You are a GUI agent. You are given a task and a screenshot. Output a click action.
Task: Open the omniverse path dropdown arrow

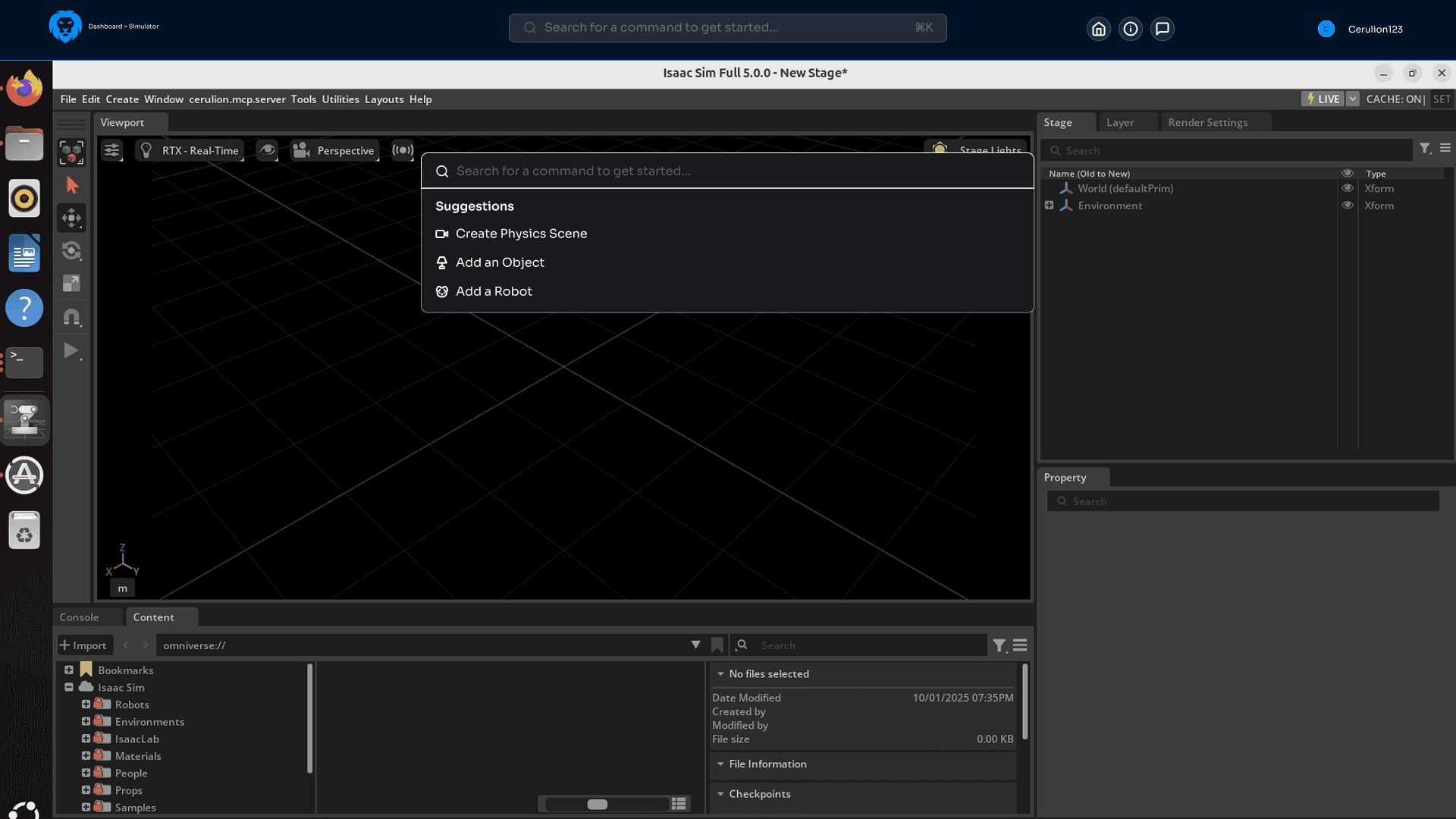[695, 645]
